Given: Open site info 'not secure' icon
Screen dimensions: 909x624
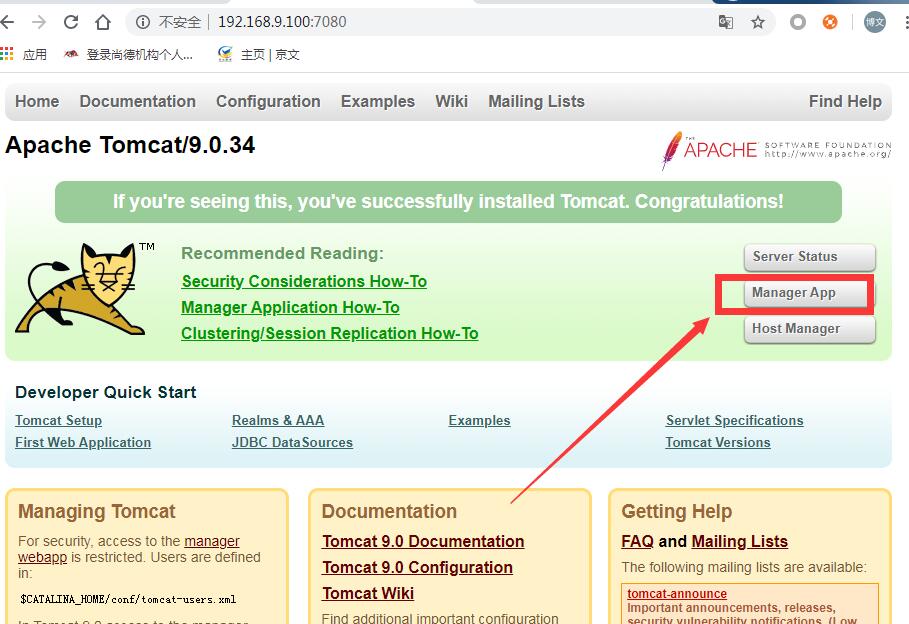Looking at the screenshot, I should 143,22.
